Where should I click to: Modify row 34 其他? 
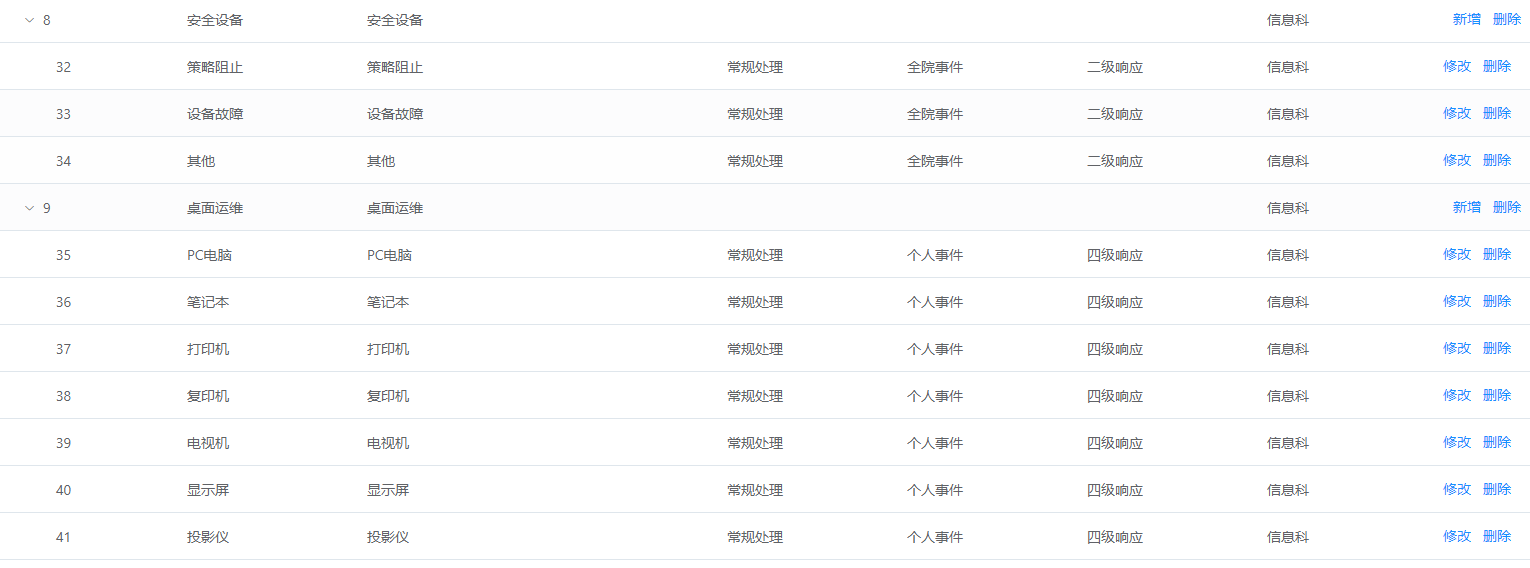pos(1456,160)
